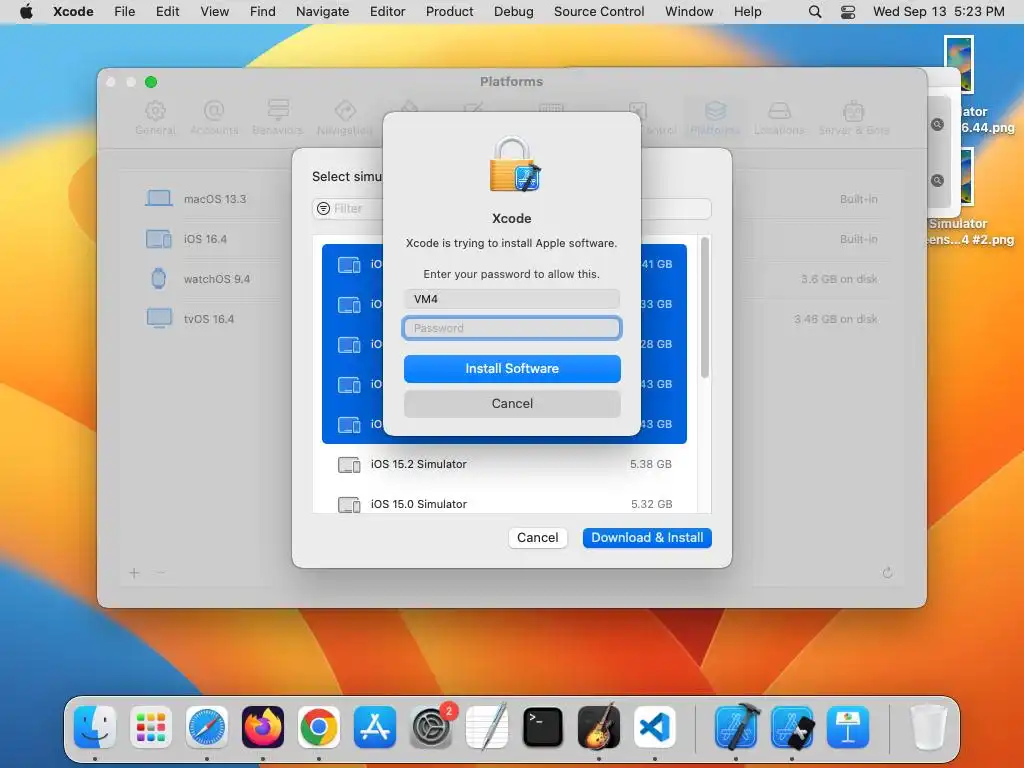Cancel the simulator selection sheet

tap(537, 537)
